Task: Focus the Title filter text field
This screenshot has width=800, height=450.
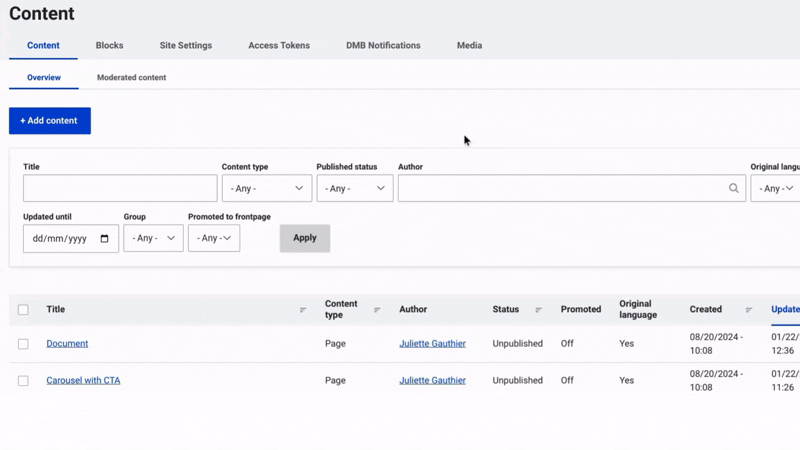Action: [120, 188]
